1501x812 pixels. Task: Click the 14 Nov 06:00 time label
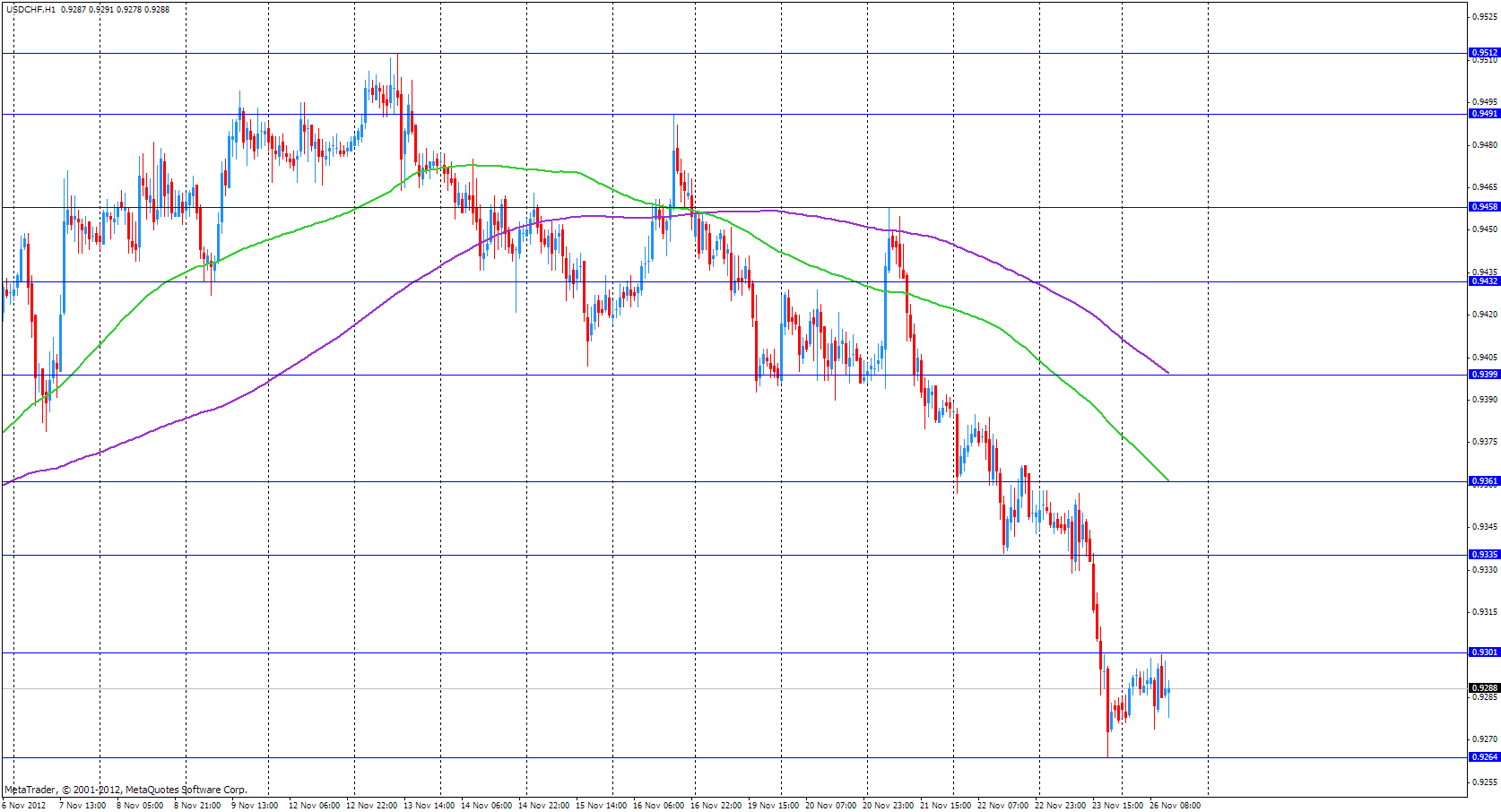[487, 806]
